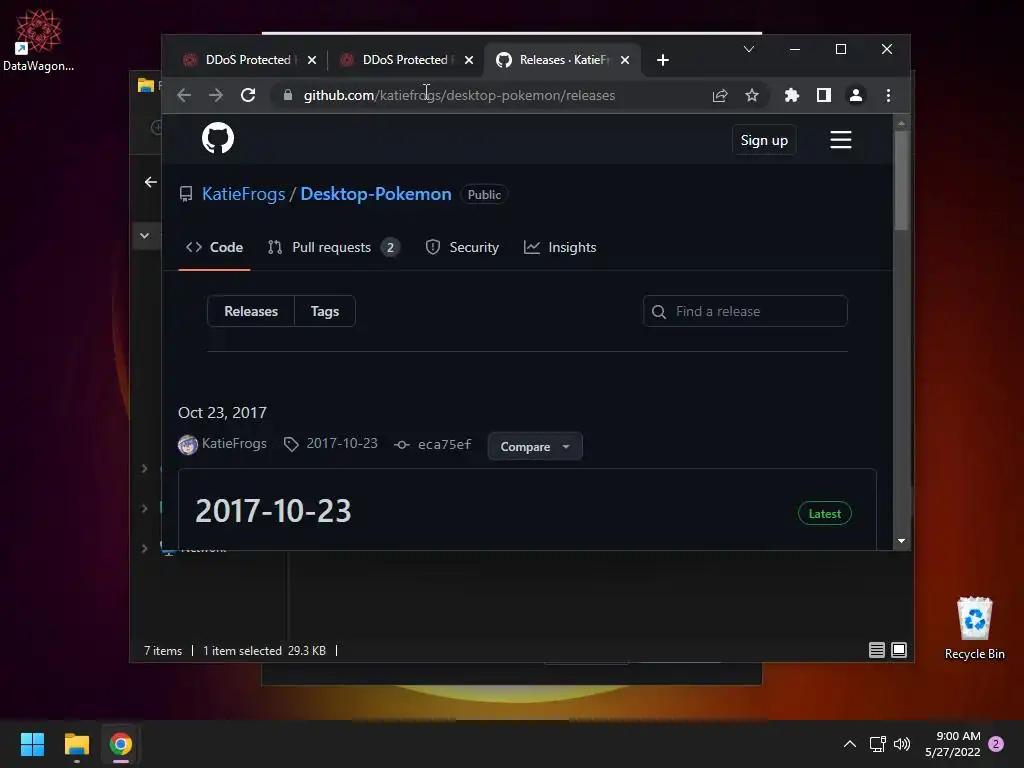Expand the Compare dropdown
Screen dimensions: 1024x768
(x=535, y=447)
